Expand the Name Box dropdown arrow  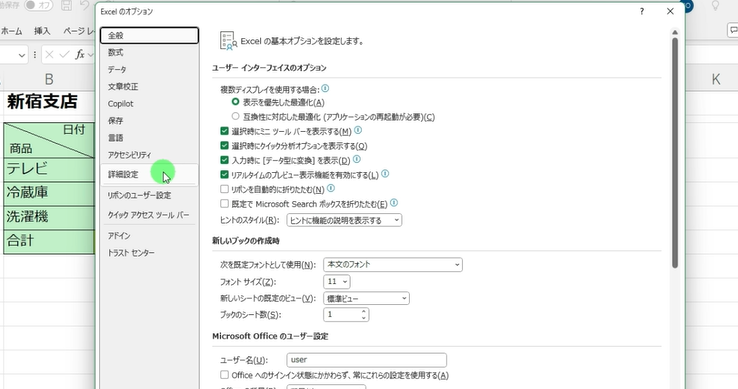coord(22,56)
